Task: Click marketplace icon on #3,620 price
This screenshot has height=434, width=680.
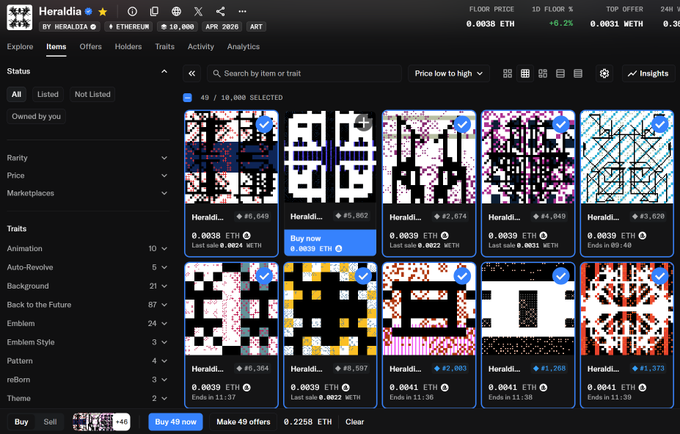Action: [642, 235]
